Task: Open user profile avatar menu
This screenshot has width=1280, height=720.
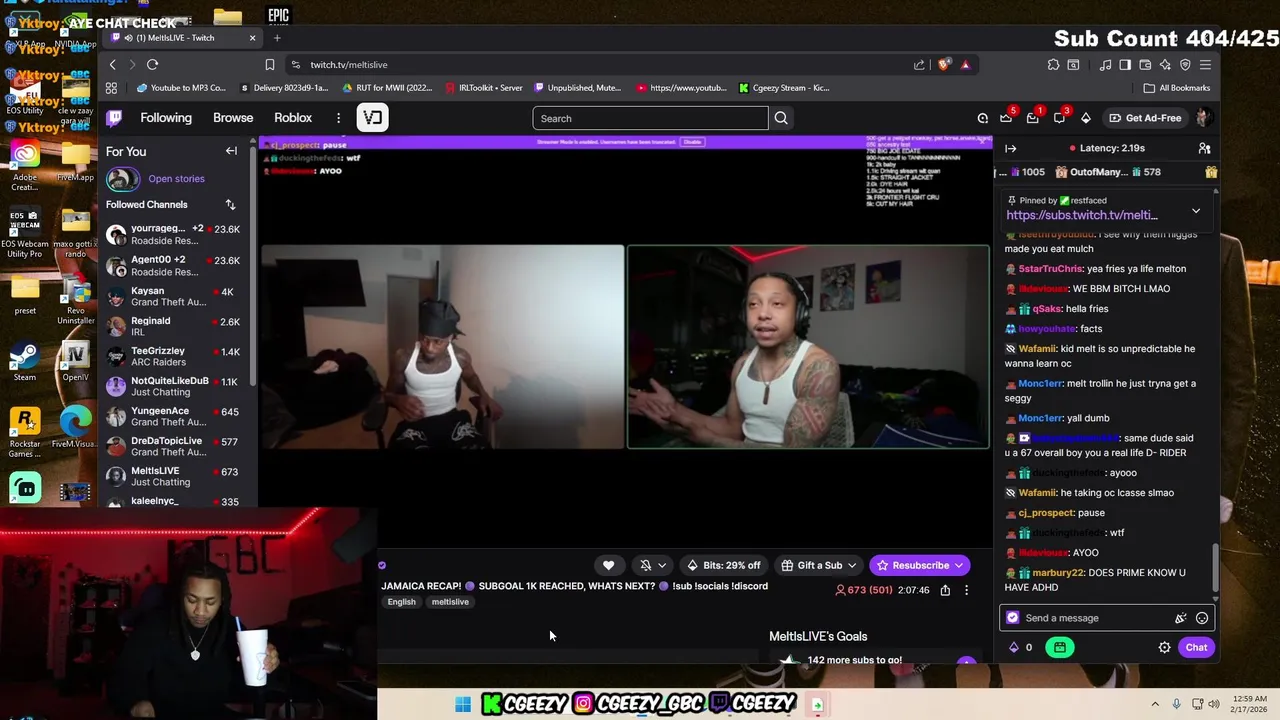Action: tap(1203, 118)
